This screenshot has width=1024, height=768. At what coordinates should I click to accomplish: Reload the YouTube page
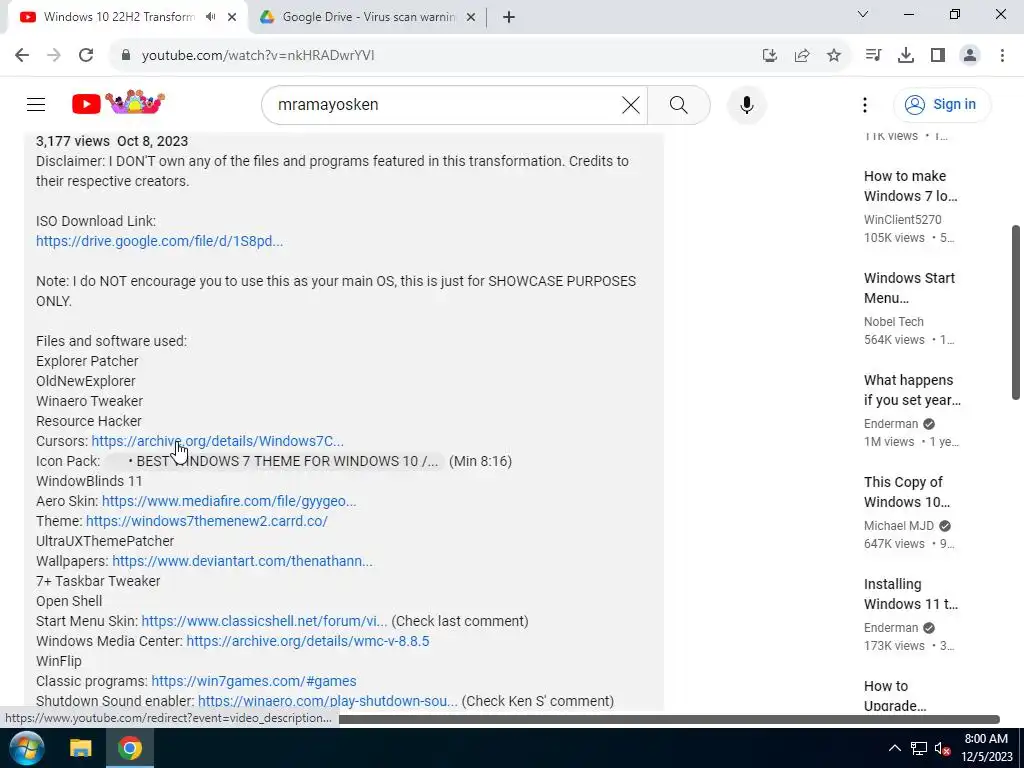(x=86, y=56)
